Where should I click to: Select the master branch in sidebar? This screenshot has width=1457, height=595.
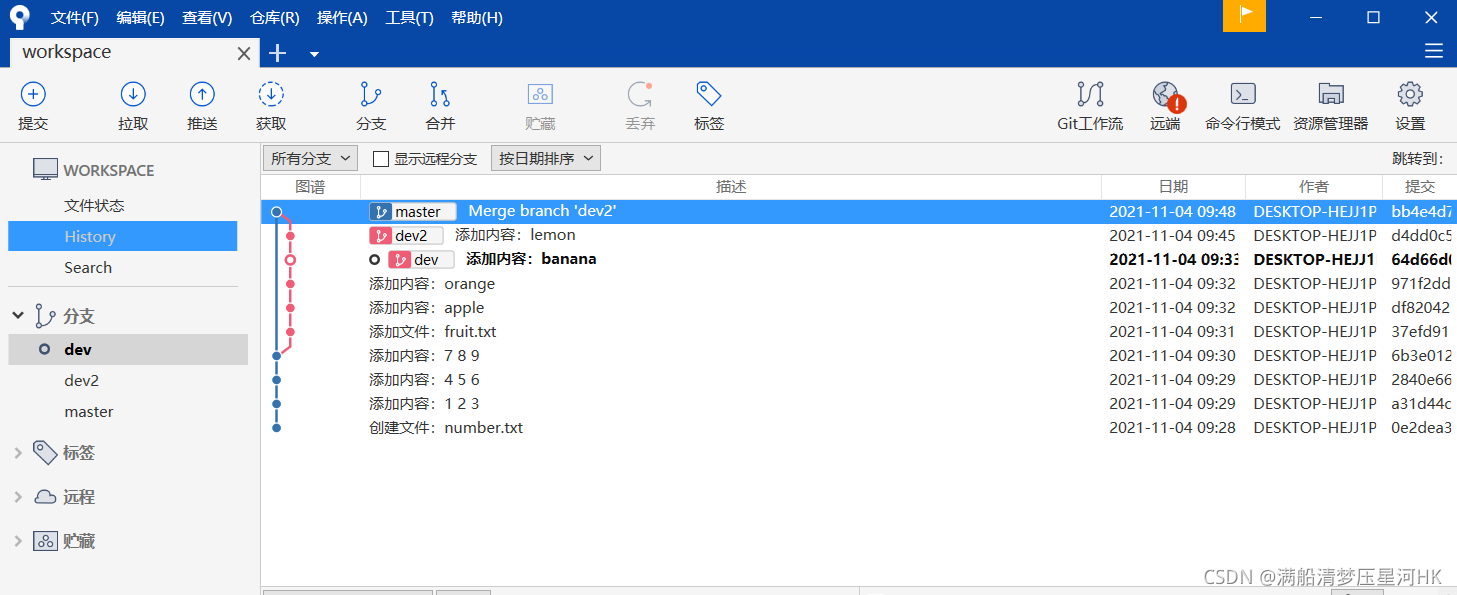coord(89,411)
